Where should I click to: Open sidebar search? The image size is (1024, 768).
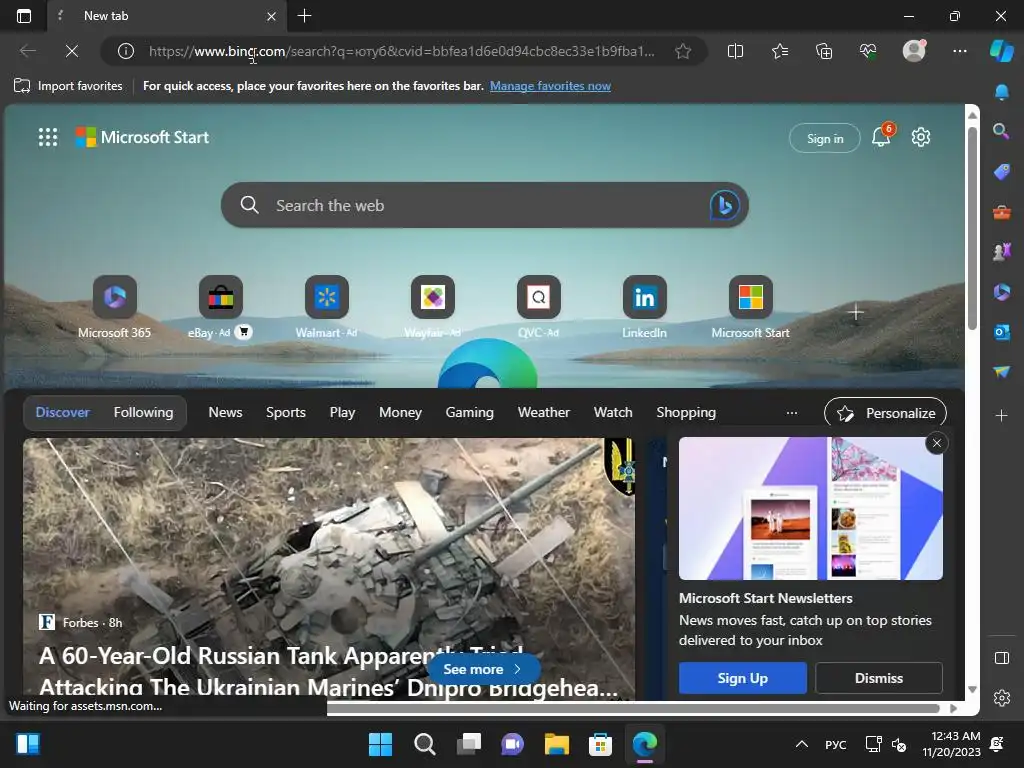(x=1001, y=131)
